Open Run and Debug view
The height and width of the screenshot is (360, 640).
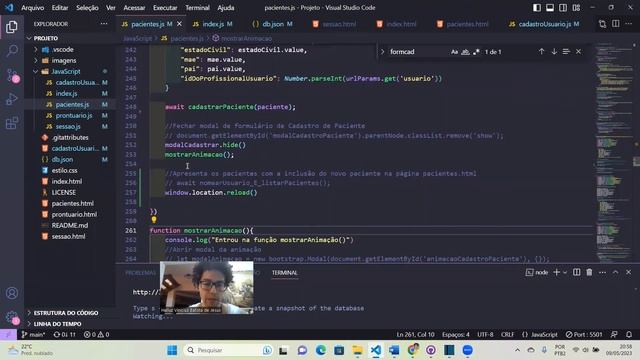(12, 99)
